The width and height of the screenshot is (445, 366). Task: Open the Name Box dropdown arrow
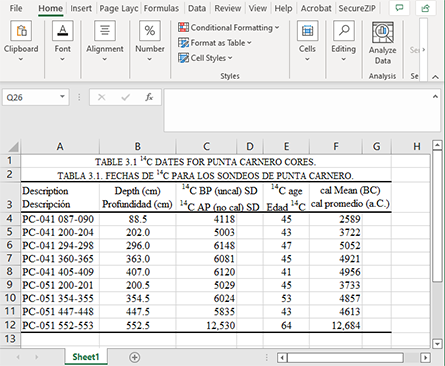[x=62, y=97]
